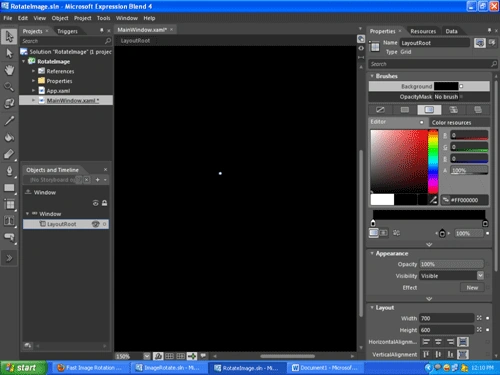Screen dimensions: 500x375
Task: Pick the Pen tool
Action: (9, 171)
